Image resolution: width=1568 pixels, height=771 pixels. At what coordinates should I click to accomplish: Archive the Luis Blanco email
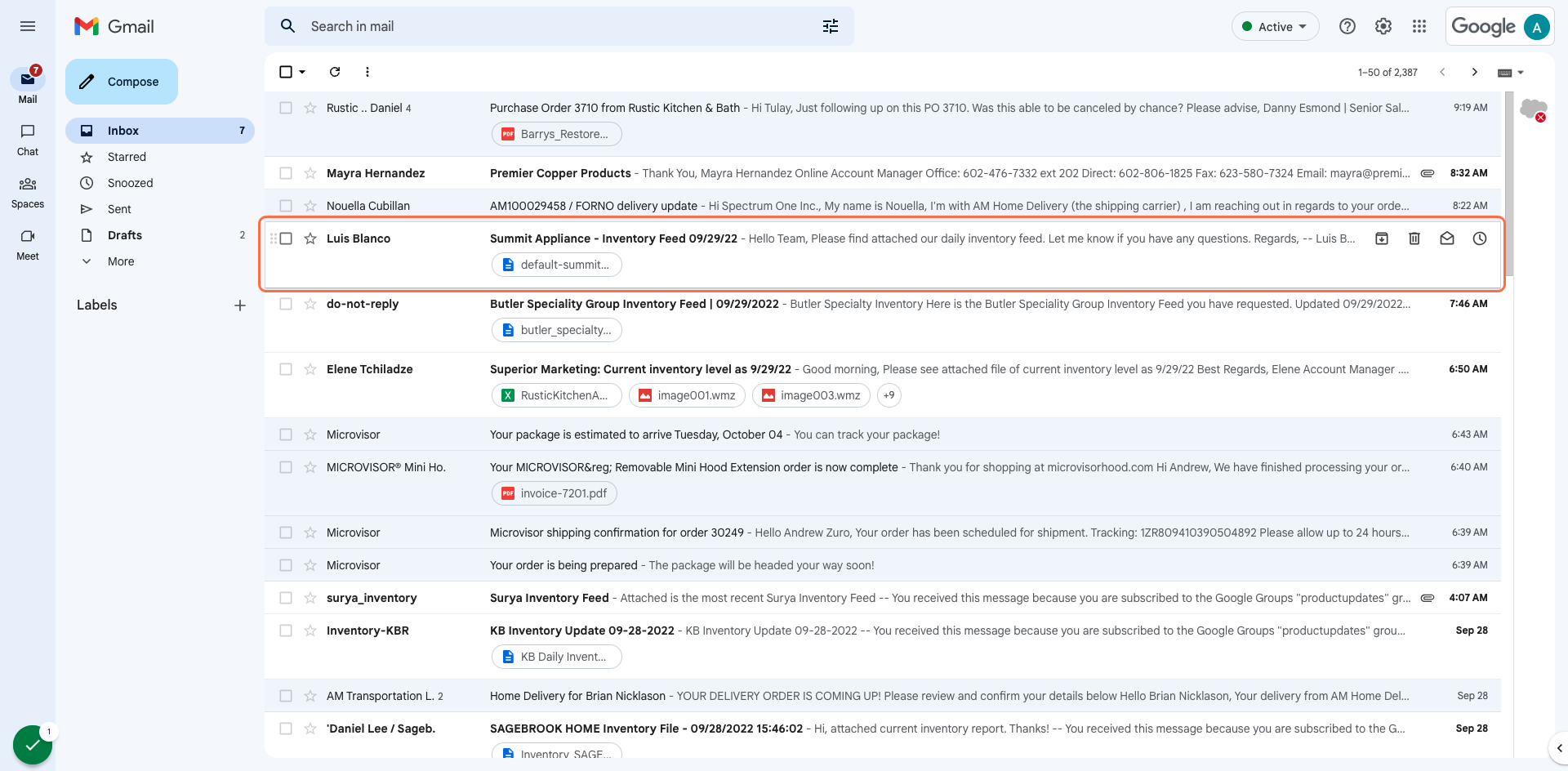tap(1382, 238)
